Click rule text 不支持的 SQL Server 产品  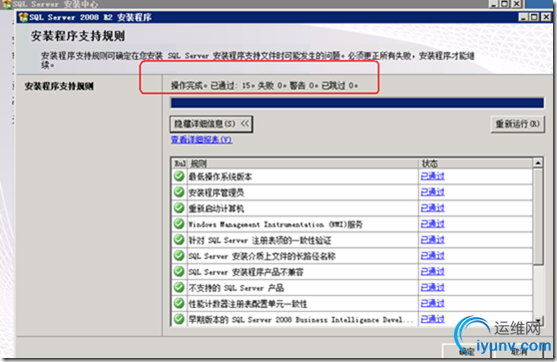236,288
